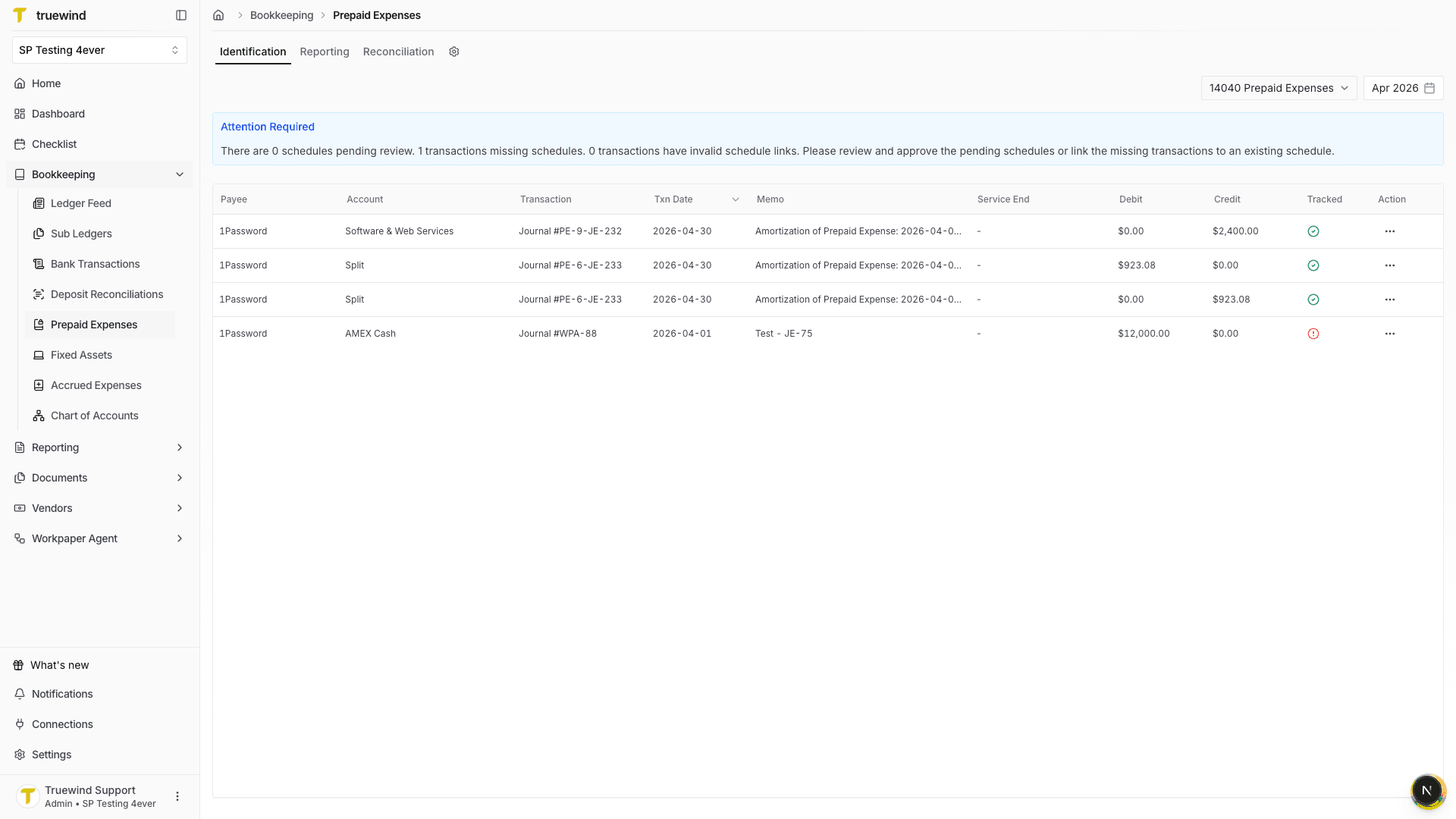Open action menu for $923.08 credit Split row
Screen dimensions: 1456x819
tap(1390, 300)
